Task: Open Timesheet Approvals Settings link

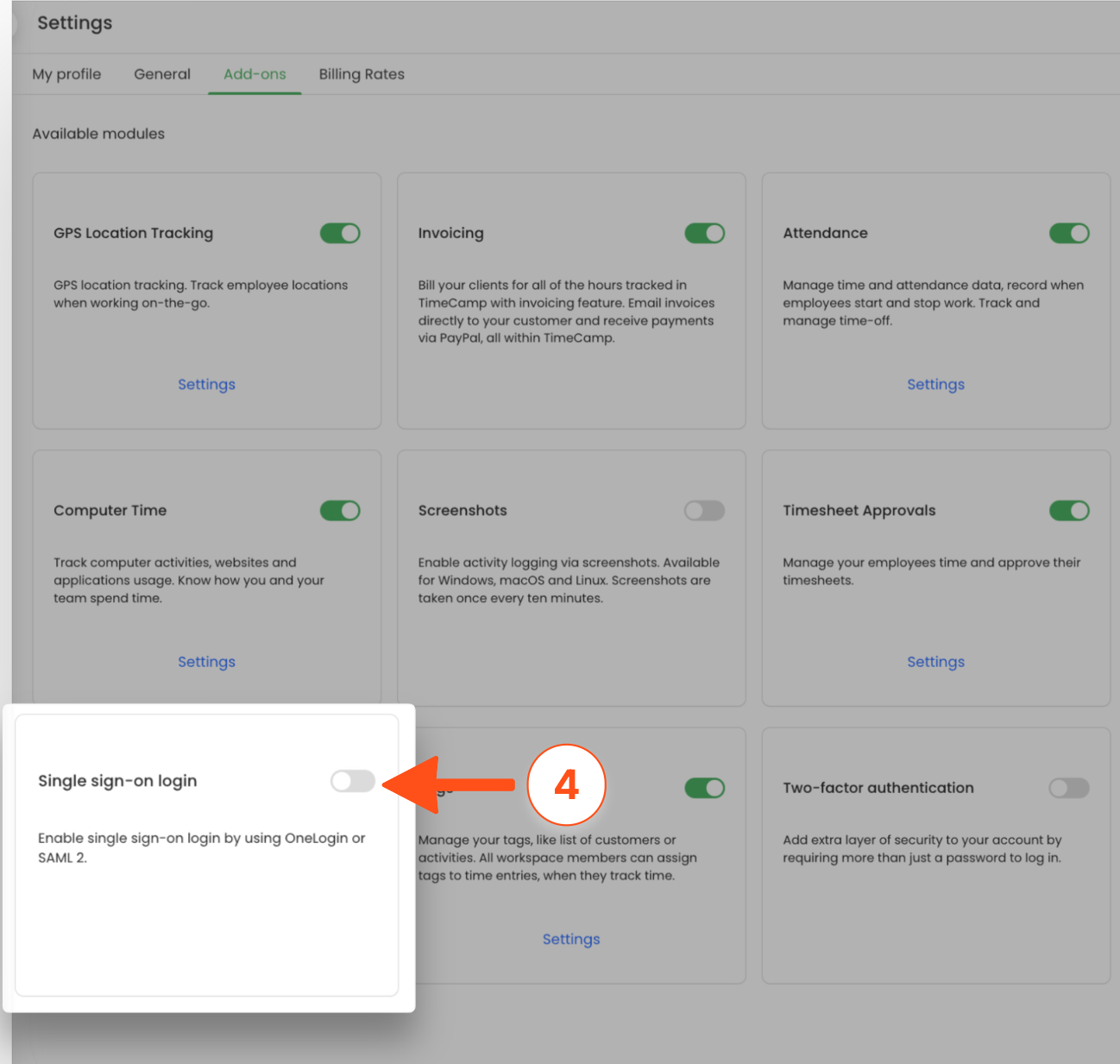Action: 935,662
